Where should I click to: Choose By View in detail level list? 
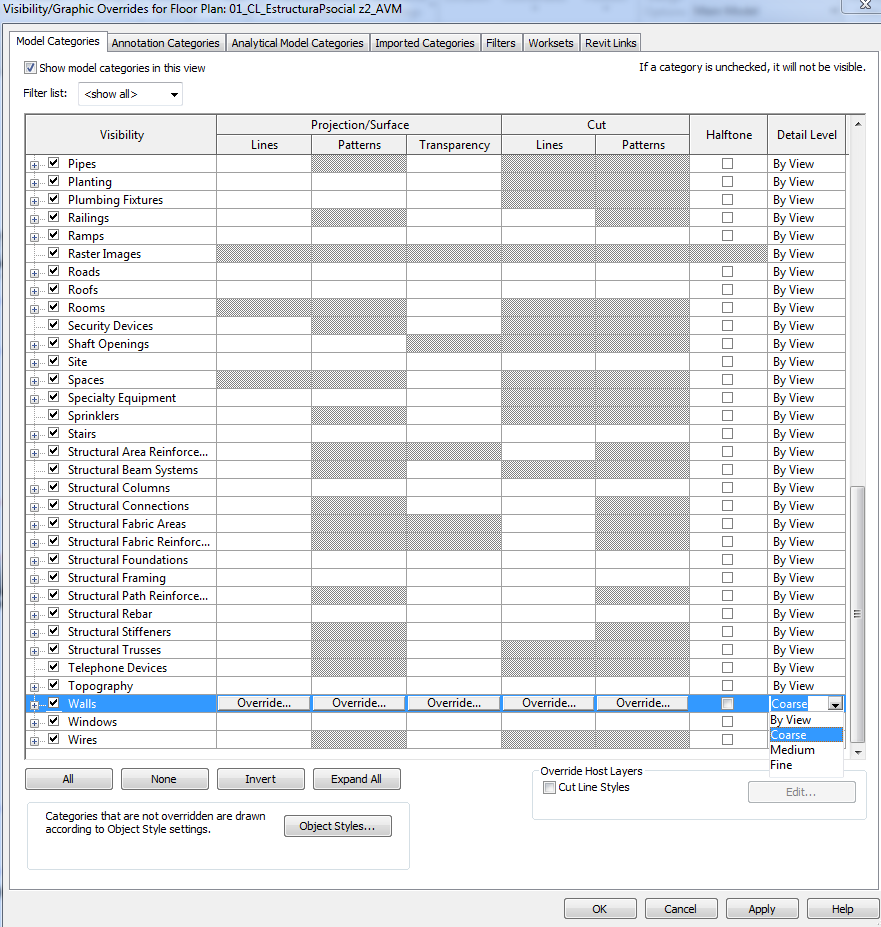click(806, 720)
